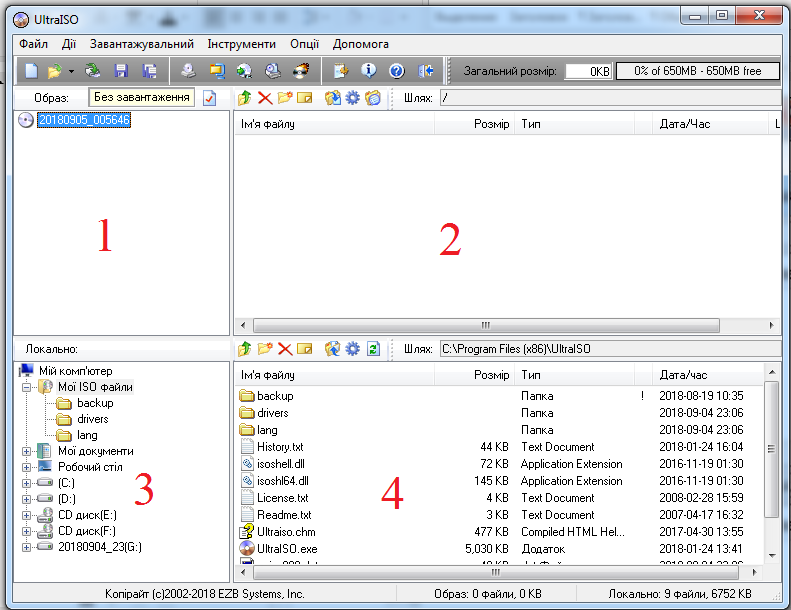791x610 pixels.
Task: Open the Опції menu
Action: 304,44
